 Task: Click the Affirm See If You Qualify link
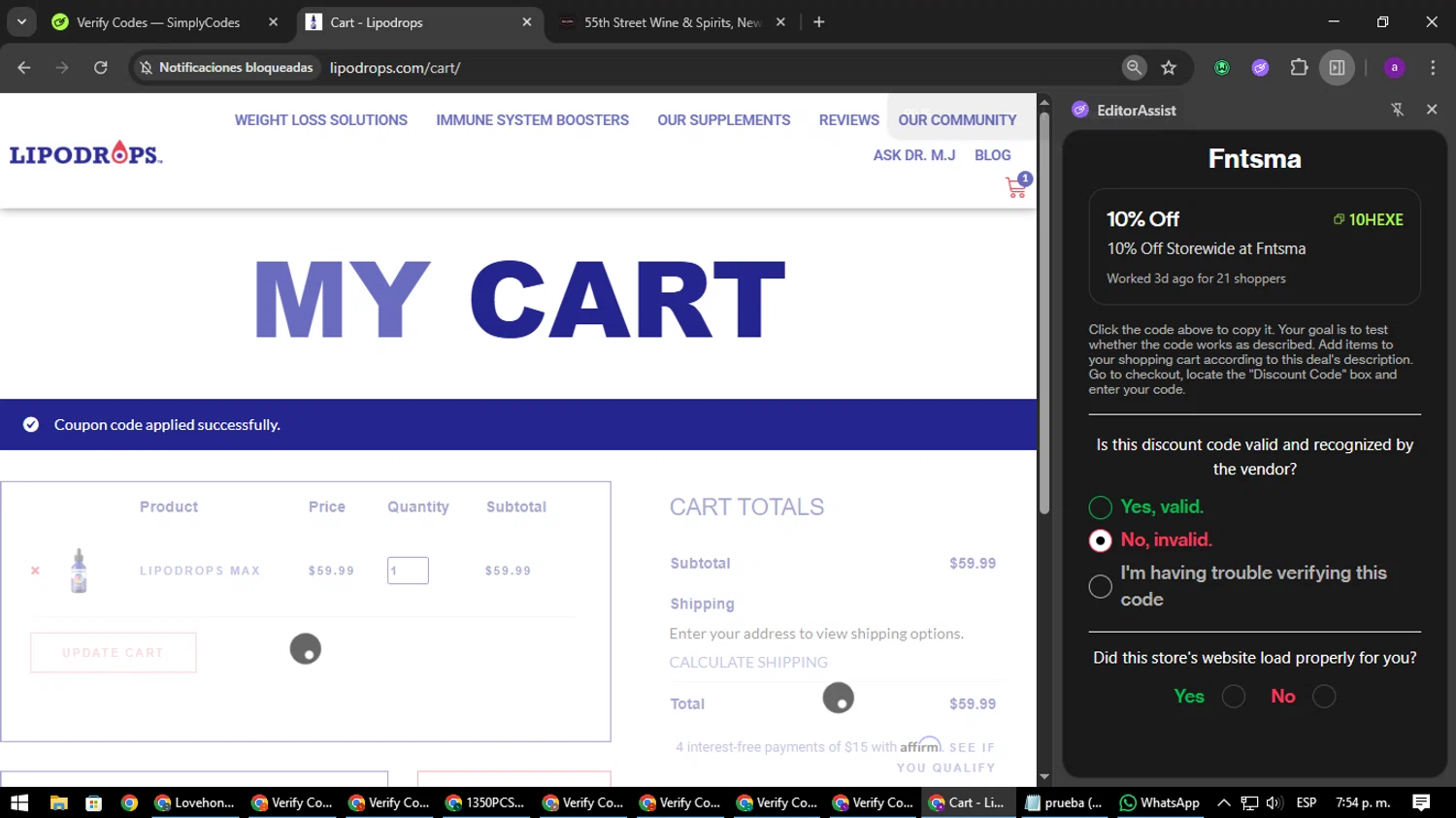(946, 757)
